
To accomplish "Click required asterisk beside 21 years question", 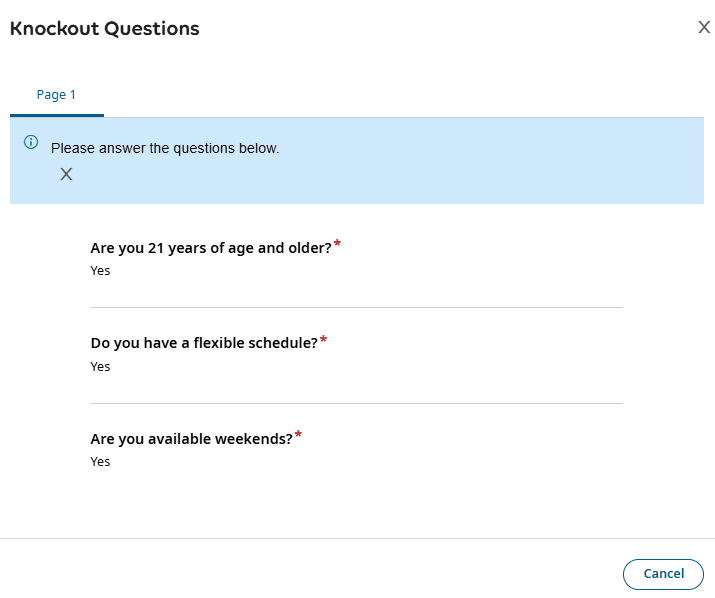I will (x=337, y=244).
